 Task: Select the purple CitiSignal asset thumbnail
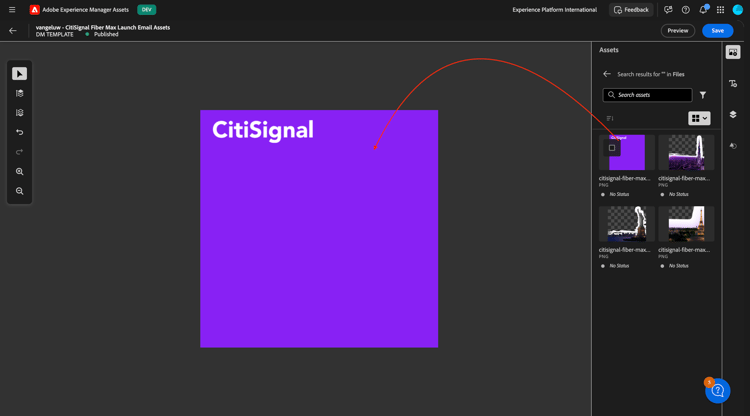tap(627, 152)
